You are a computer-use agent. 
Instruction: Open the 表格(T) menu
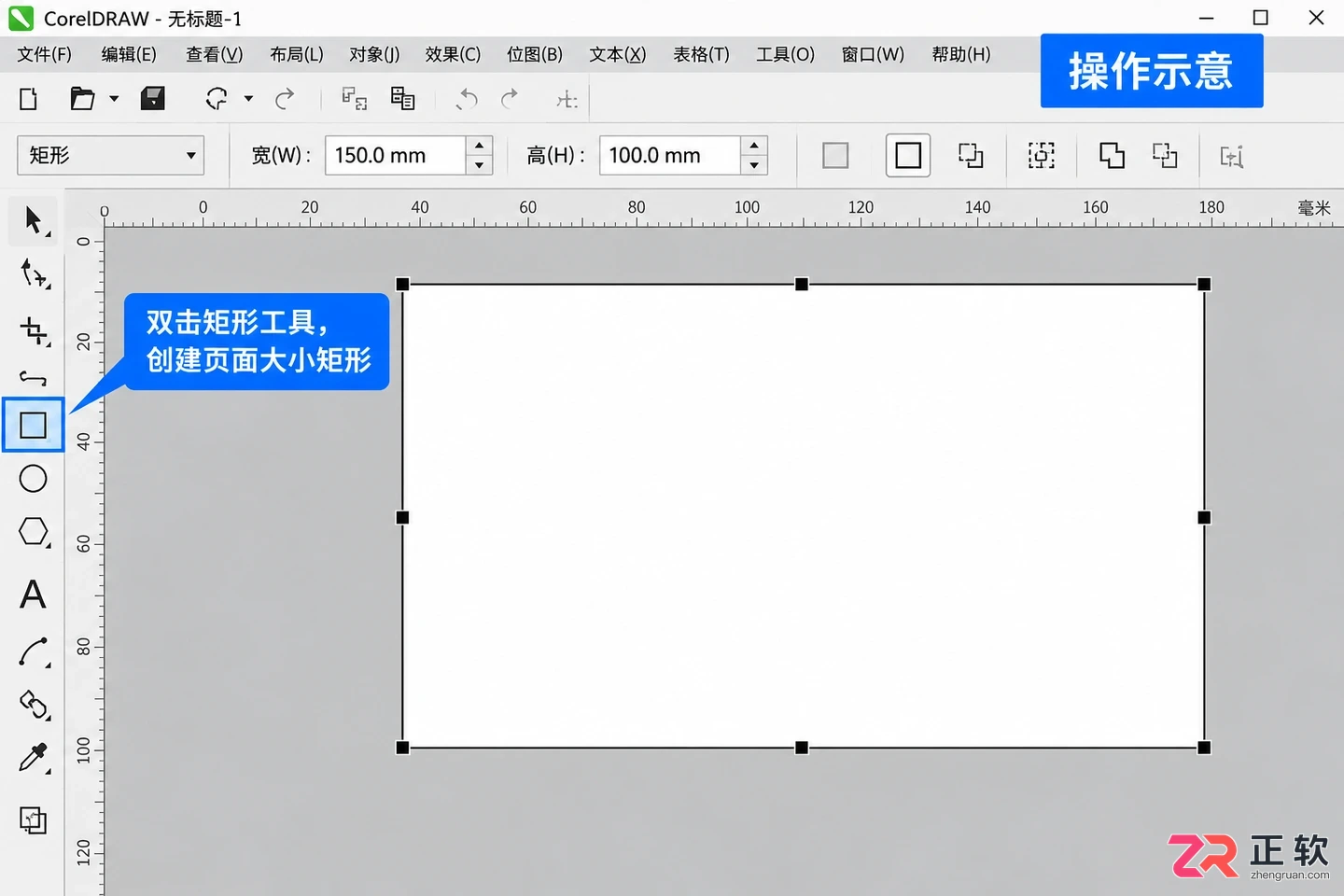pyautogui.click(x=701, y=54)
